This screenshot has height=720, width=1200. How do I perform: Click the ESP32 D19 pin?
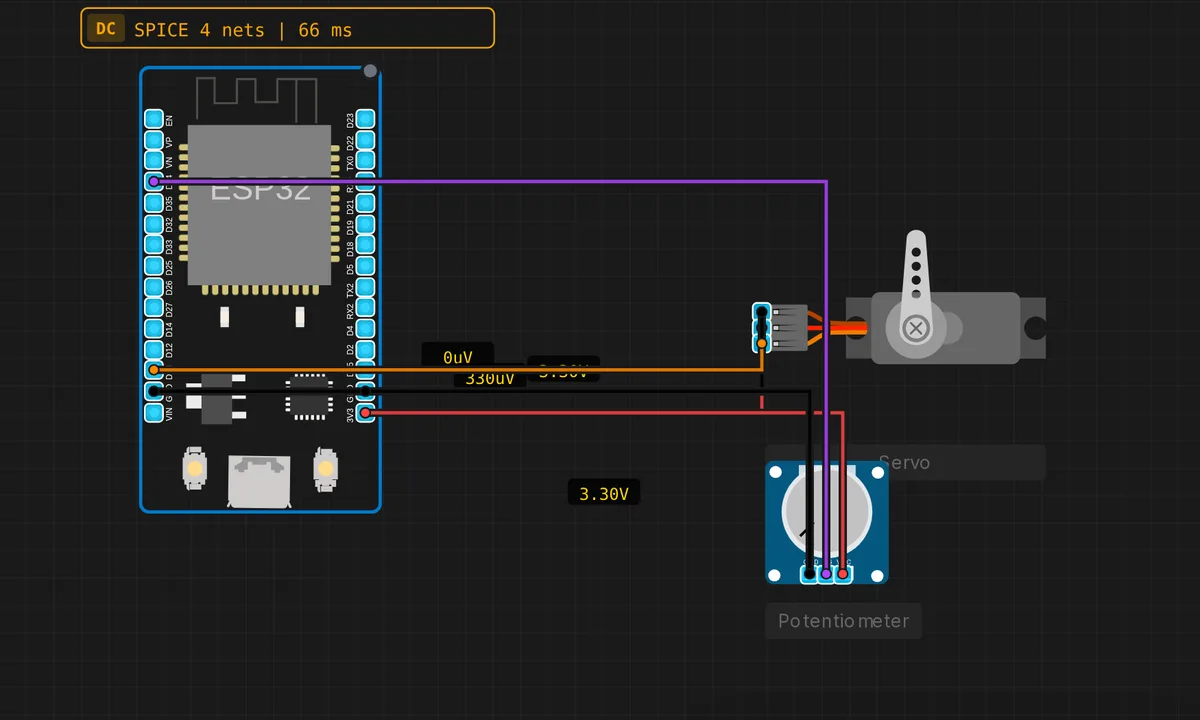pyautogui.click(x=365, y=224)
